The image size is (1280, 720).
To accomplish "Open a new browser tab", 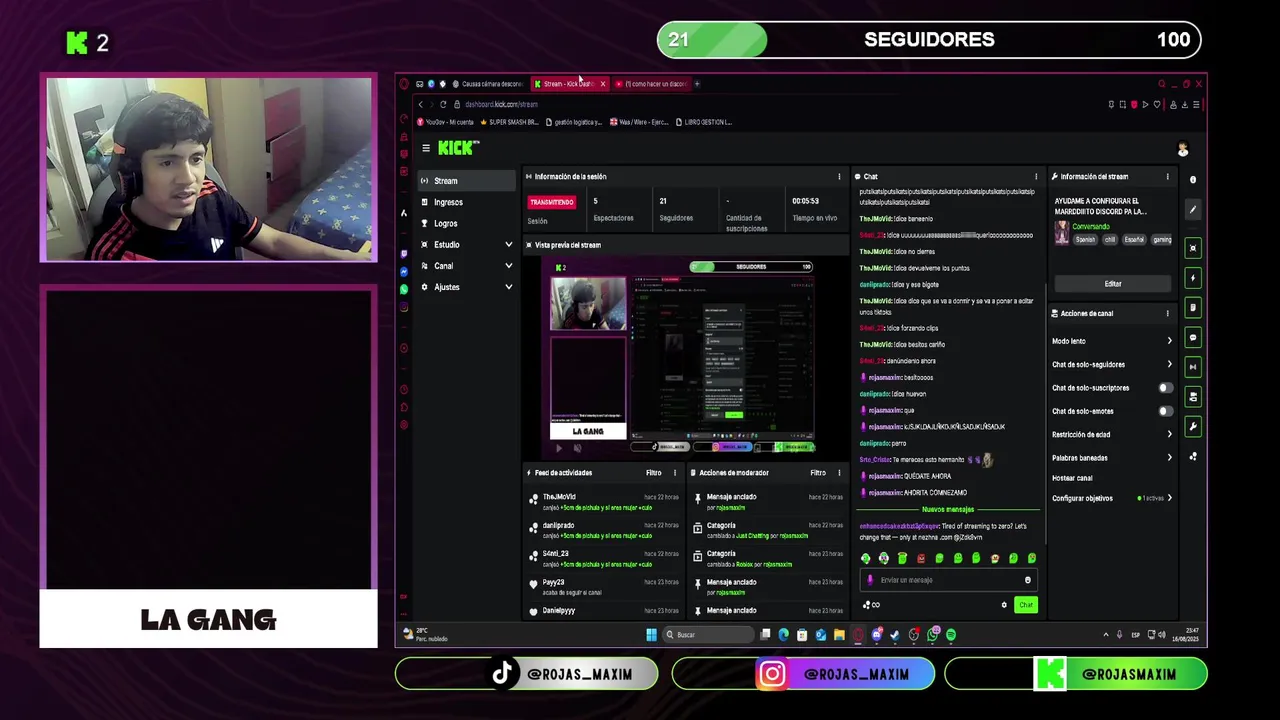I will coord(697,84).
